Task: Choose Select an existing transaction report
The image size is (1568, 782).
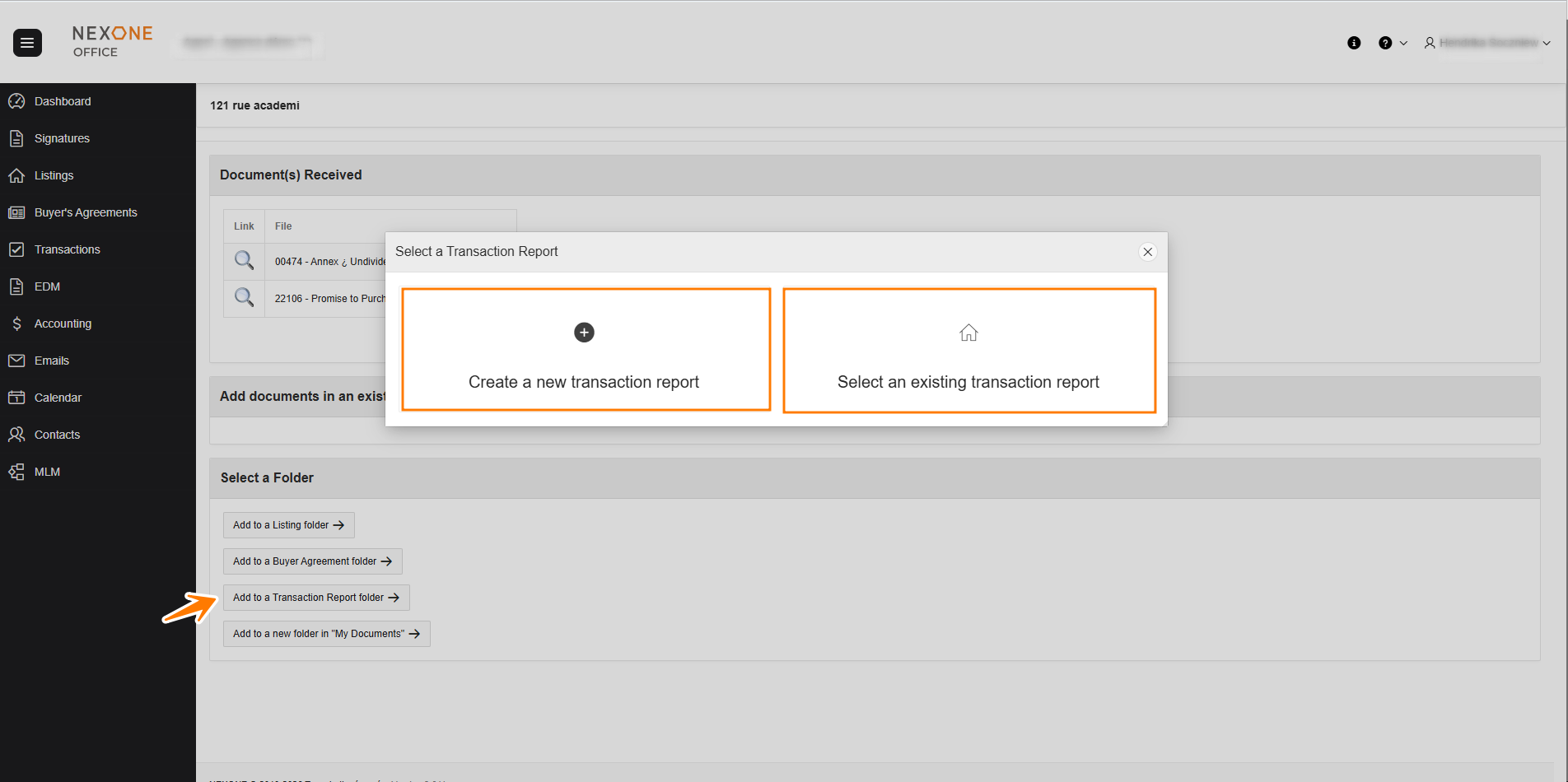Action: tap(969, 350)
